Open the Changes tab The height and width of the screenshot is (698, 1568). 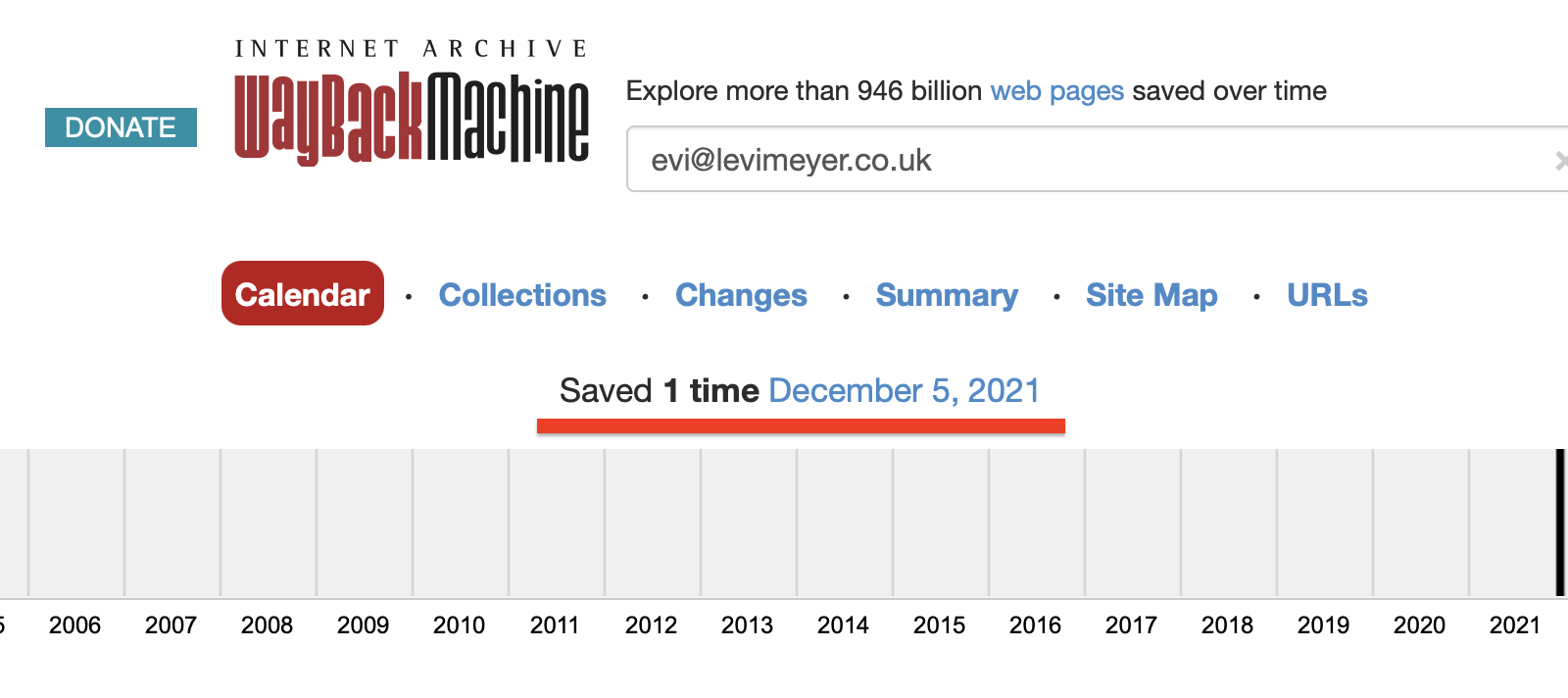(x=741, y=295)
